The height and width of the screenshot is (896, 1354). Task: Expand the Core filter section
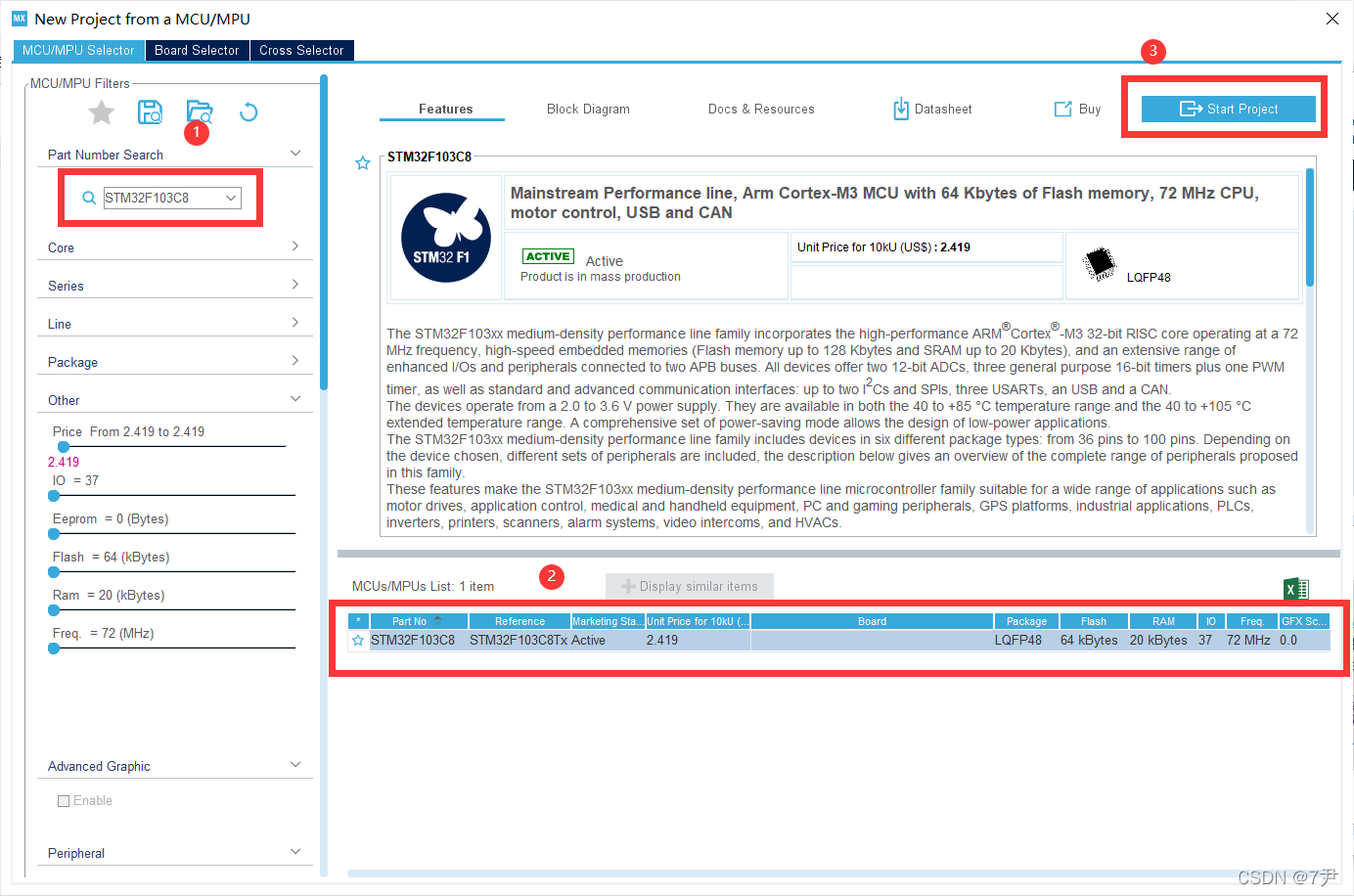click(295, 246)
